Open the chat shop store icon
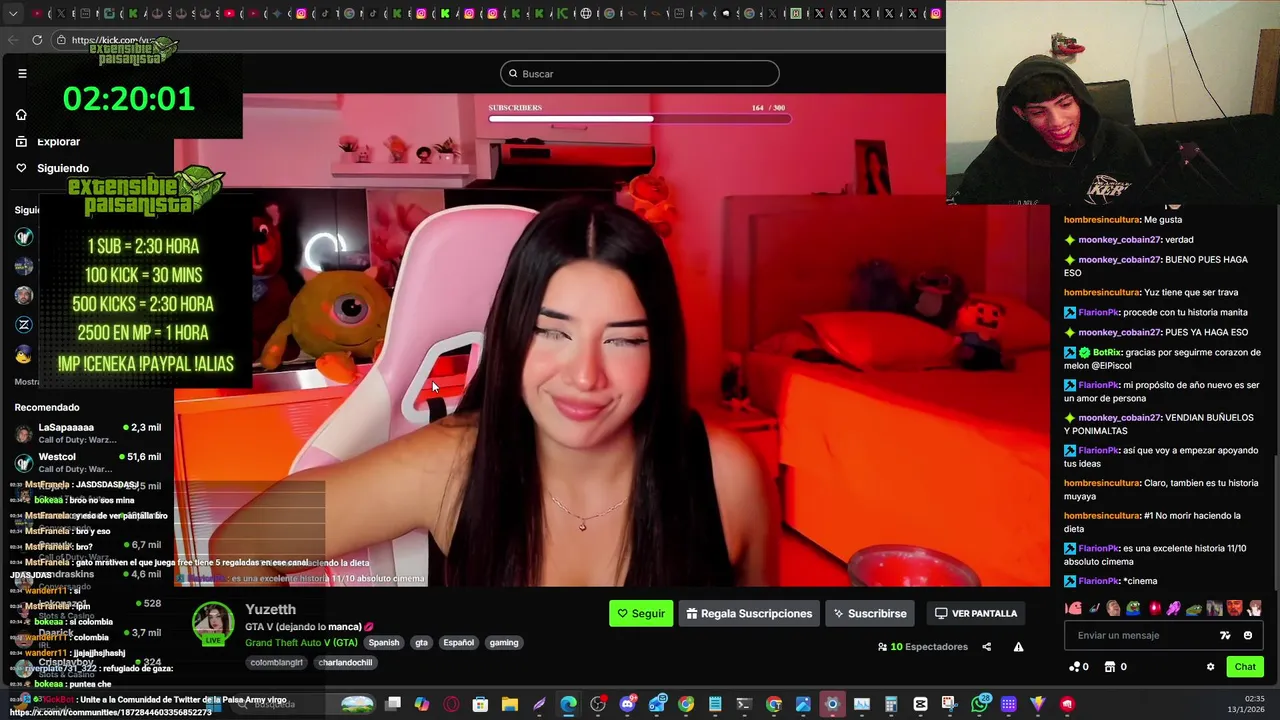Viewport: 1280px width, 720px height. click(1110, 667)
